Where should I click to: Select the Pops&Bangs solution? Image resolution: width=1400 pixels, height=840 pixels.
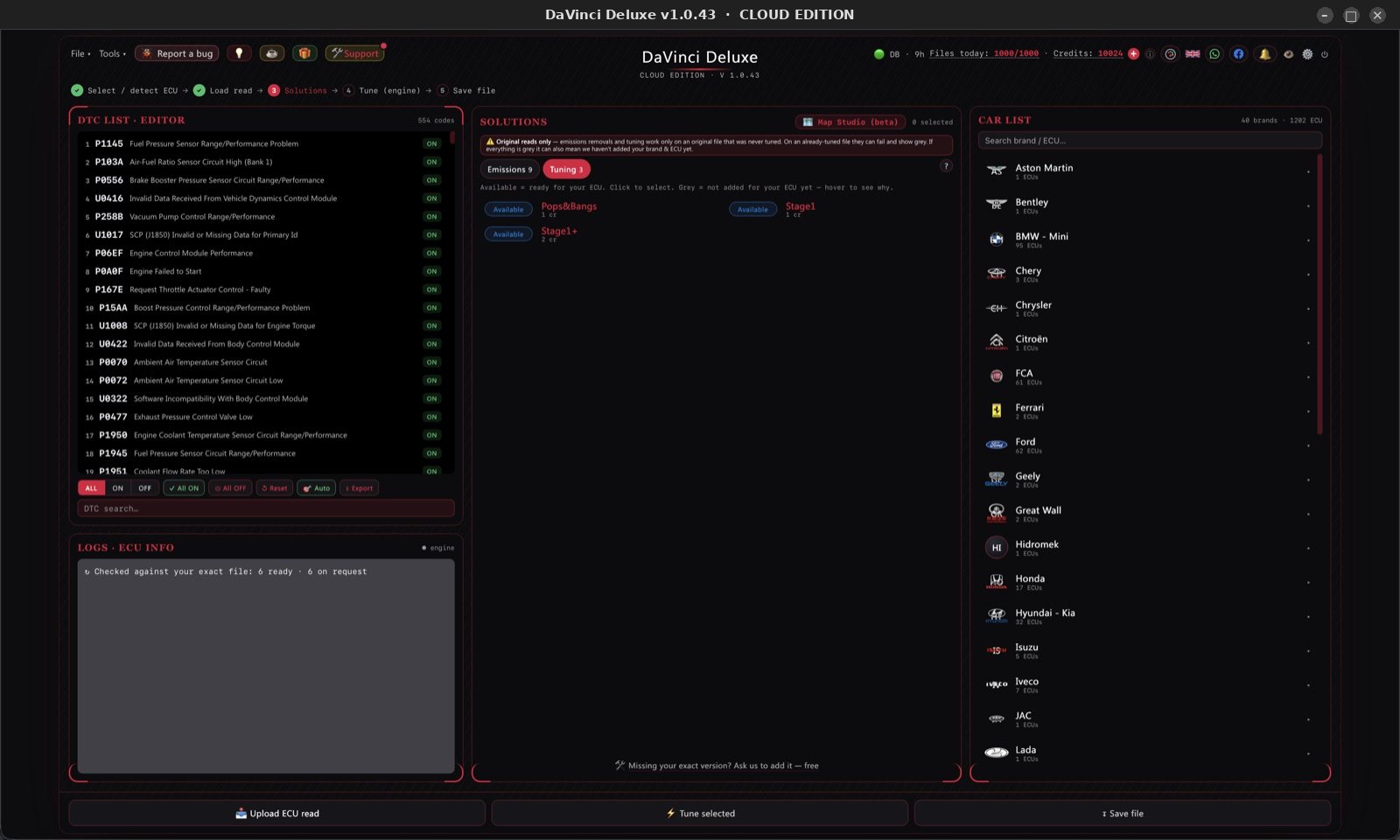click(x=569, y=206)
